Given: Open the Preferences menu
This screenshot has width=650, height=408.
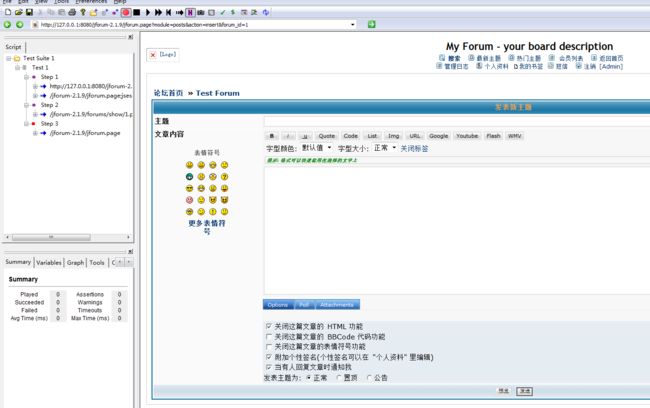Looking at the screenshot, I should coord(91,2).
